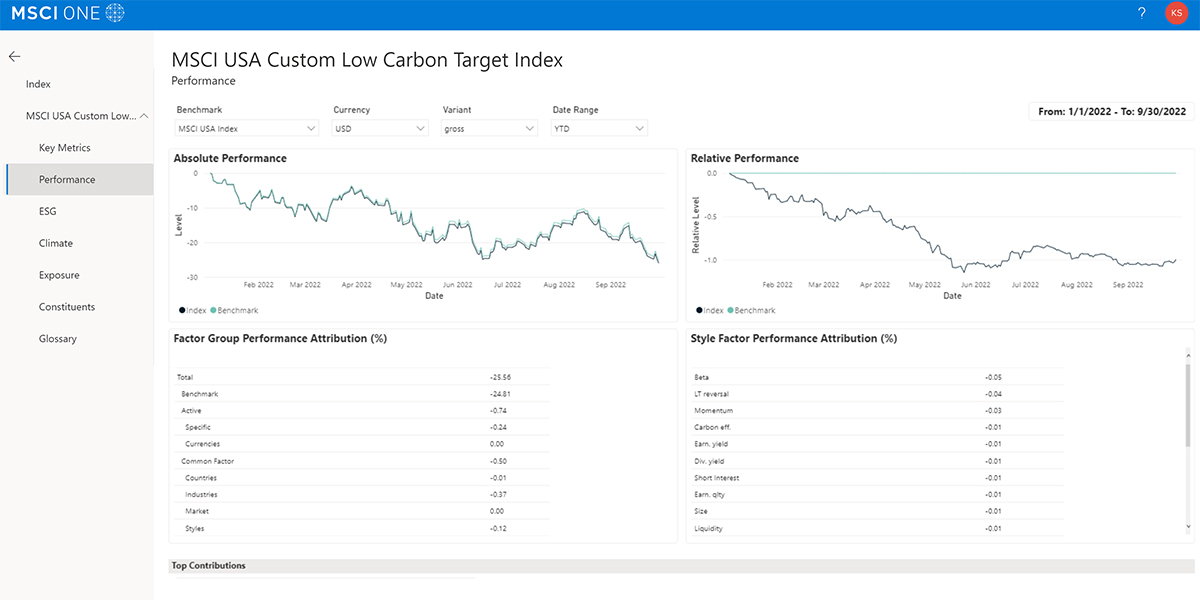
Task: Open the Variant gross dropdown
Action: point(490,128)
